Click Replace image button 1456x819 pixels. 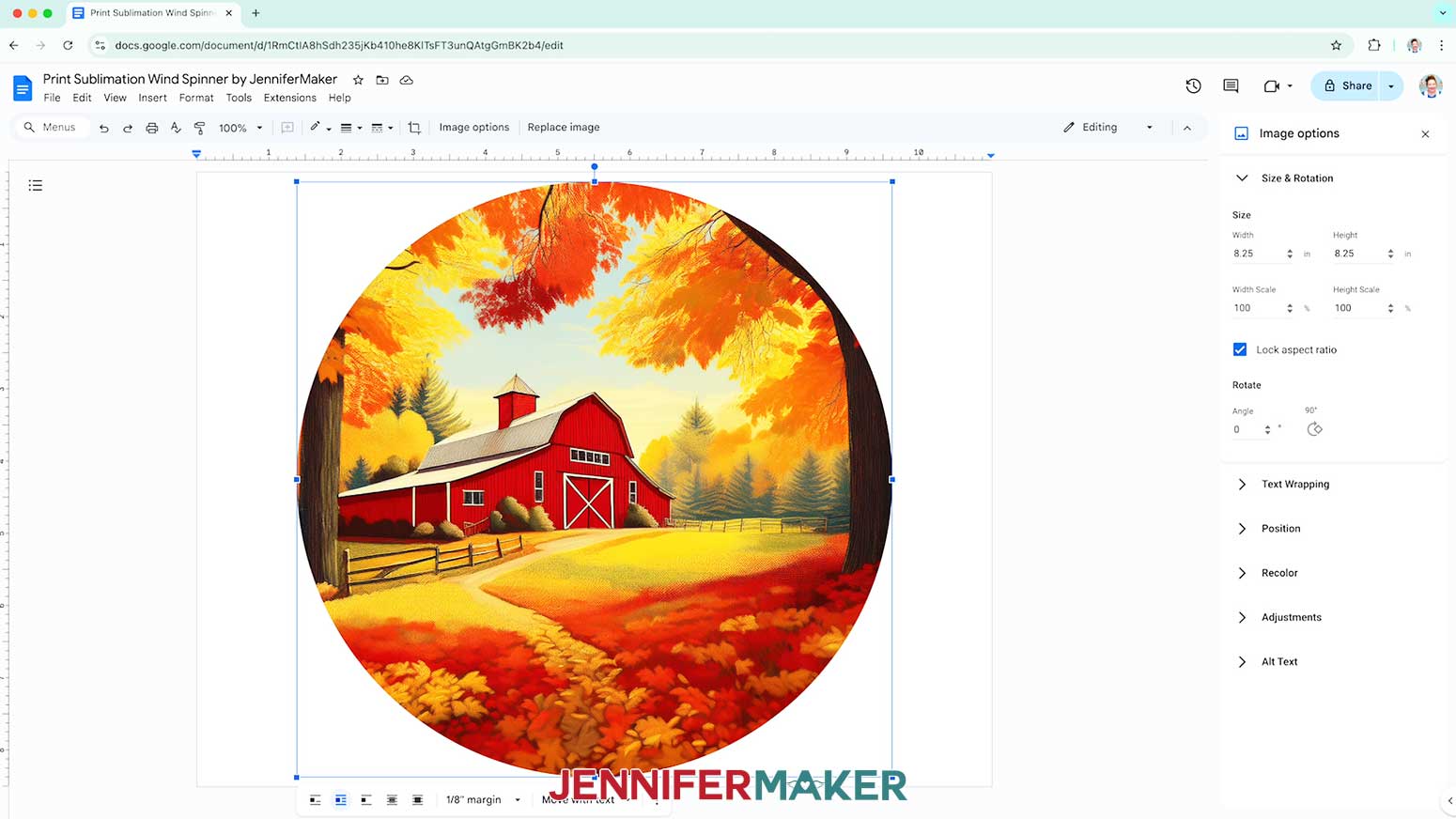(x=564, y=128)
